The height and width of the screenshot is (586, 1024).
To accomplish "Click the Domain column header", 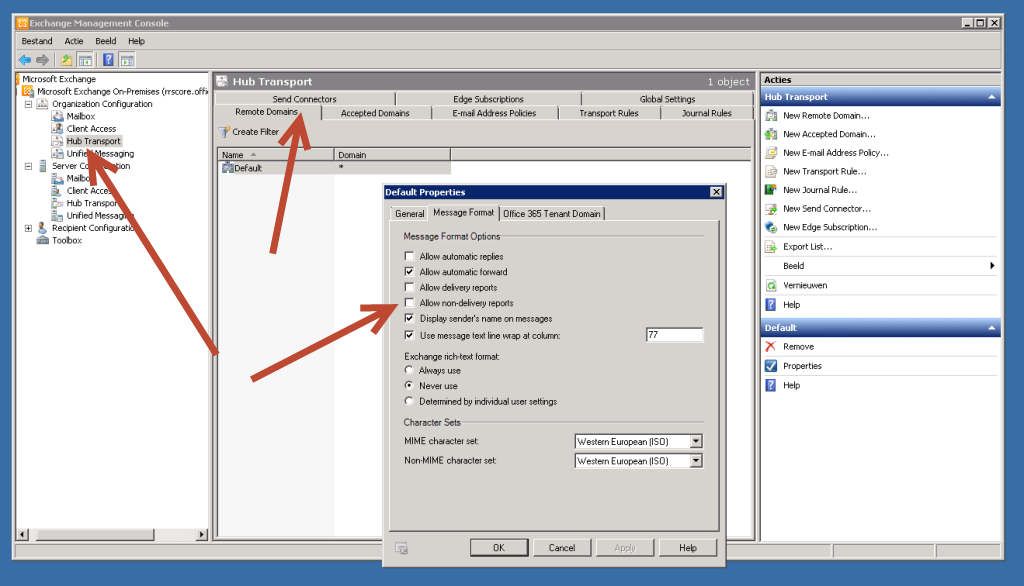I will [392, 155].
